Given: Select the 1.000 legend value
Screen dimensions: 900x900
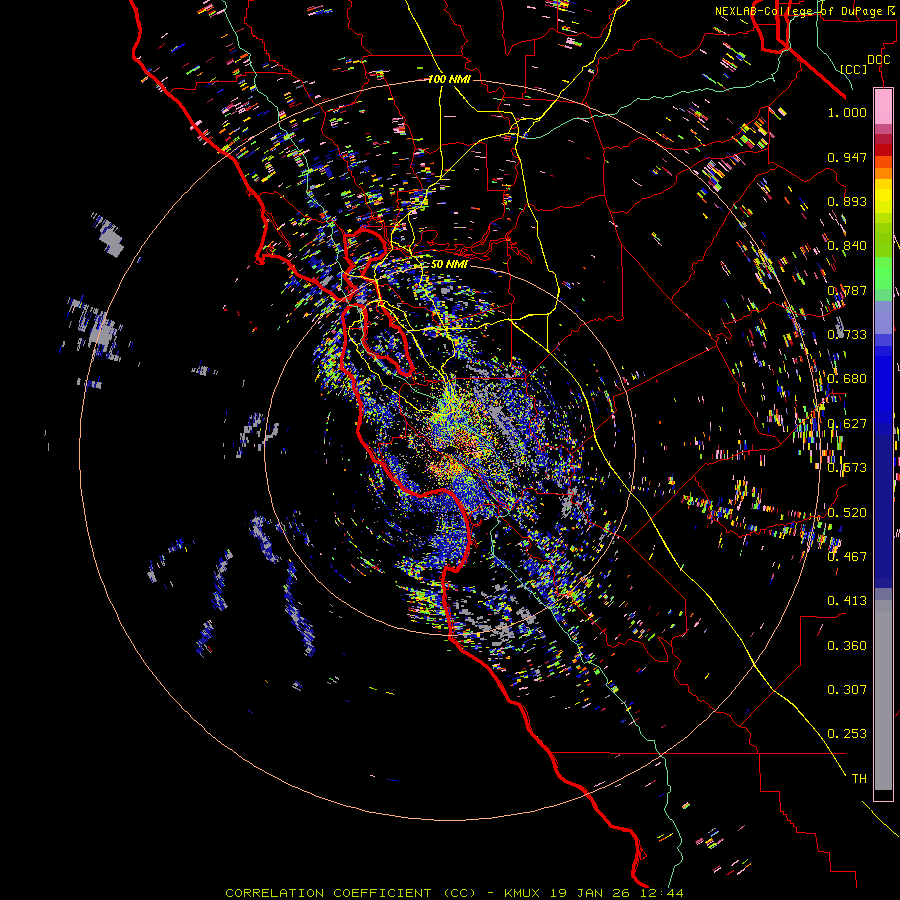Looking at the screenshot, I should tap(847, 112).
